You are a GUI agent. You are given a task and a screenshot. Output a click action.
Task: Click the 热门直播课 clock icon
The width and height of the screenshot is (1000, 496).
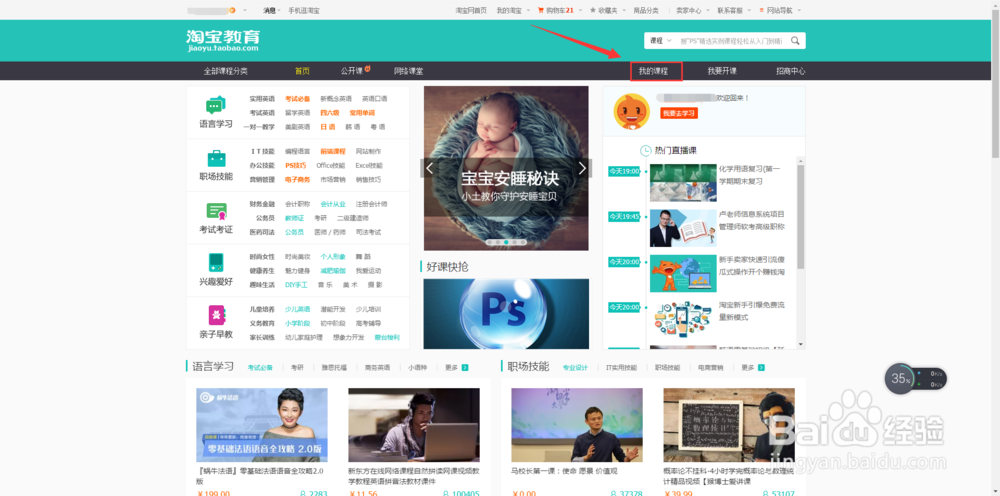point(645,150)
